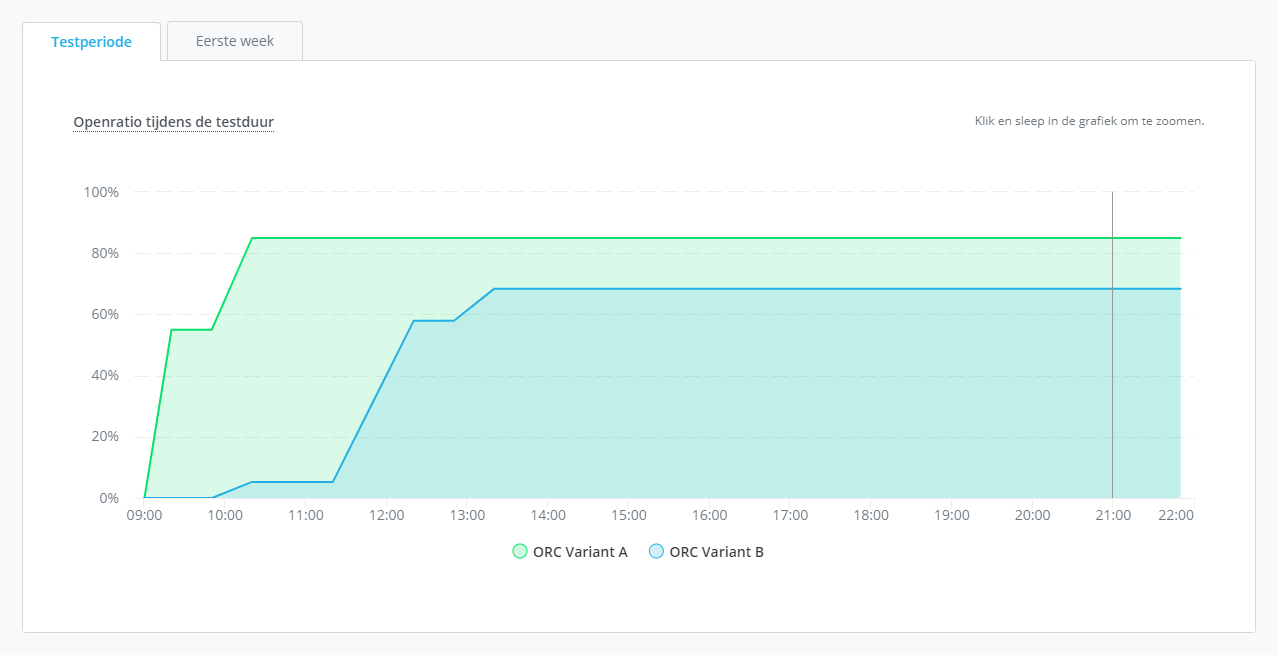This screenshot has height=655, width=1278.
Task: Click the green ORC Variant A legend circle
Action: point(519,551)
